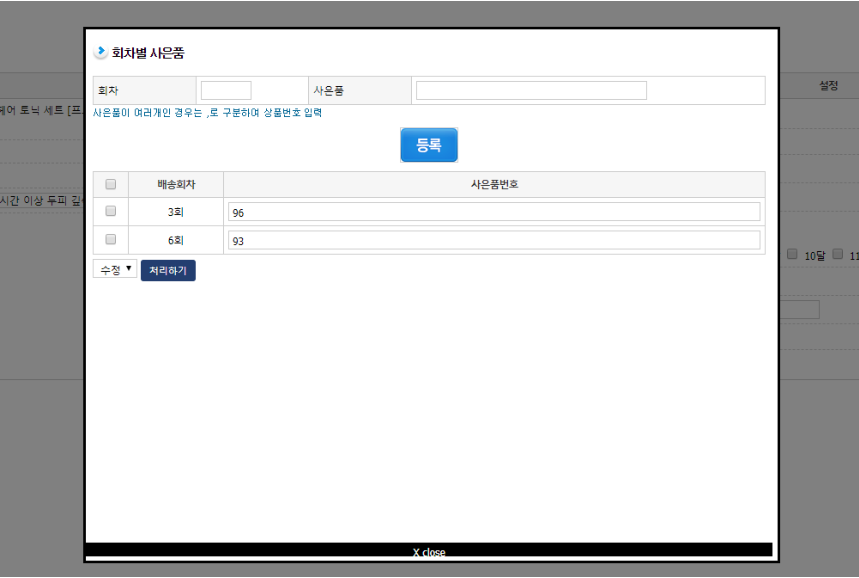Image resolution: width=859 pixels, height=578 pixels.
Task: Click the 회차별 사은품 popup title
Action: click(148, 53)
